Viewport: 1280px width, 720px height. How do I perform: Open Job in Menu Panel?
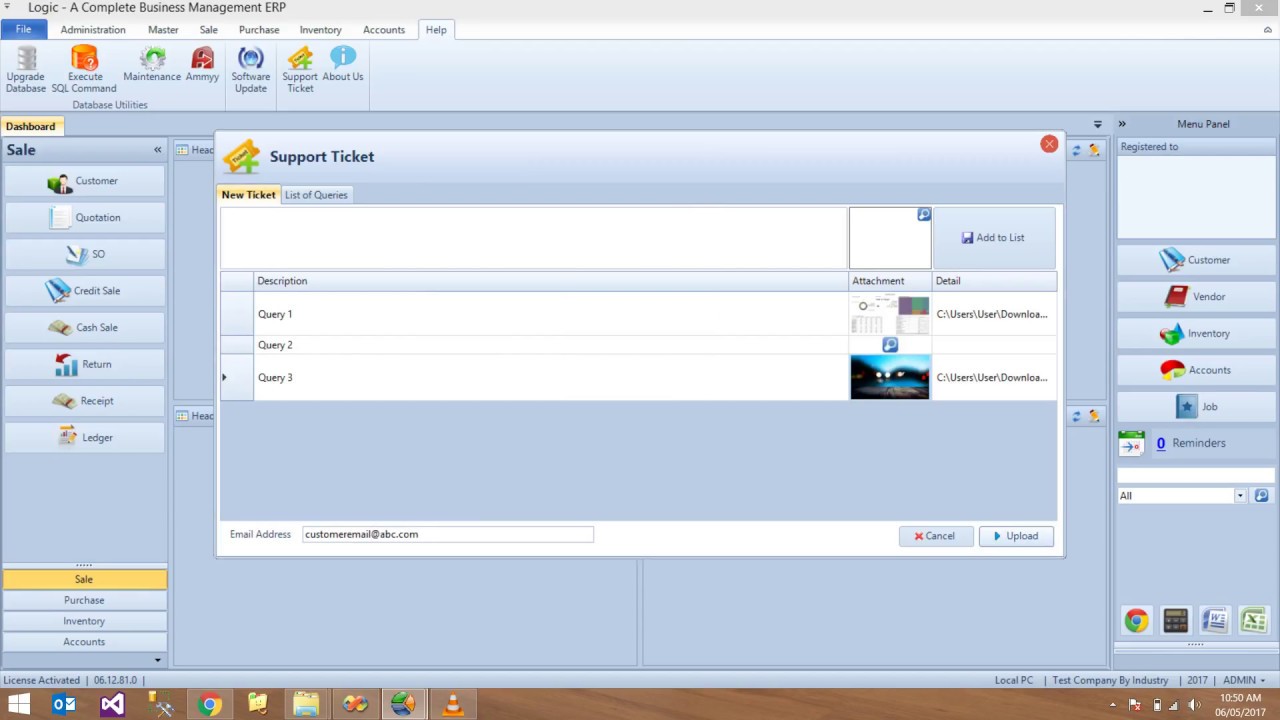pos(1196,407)
